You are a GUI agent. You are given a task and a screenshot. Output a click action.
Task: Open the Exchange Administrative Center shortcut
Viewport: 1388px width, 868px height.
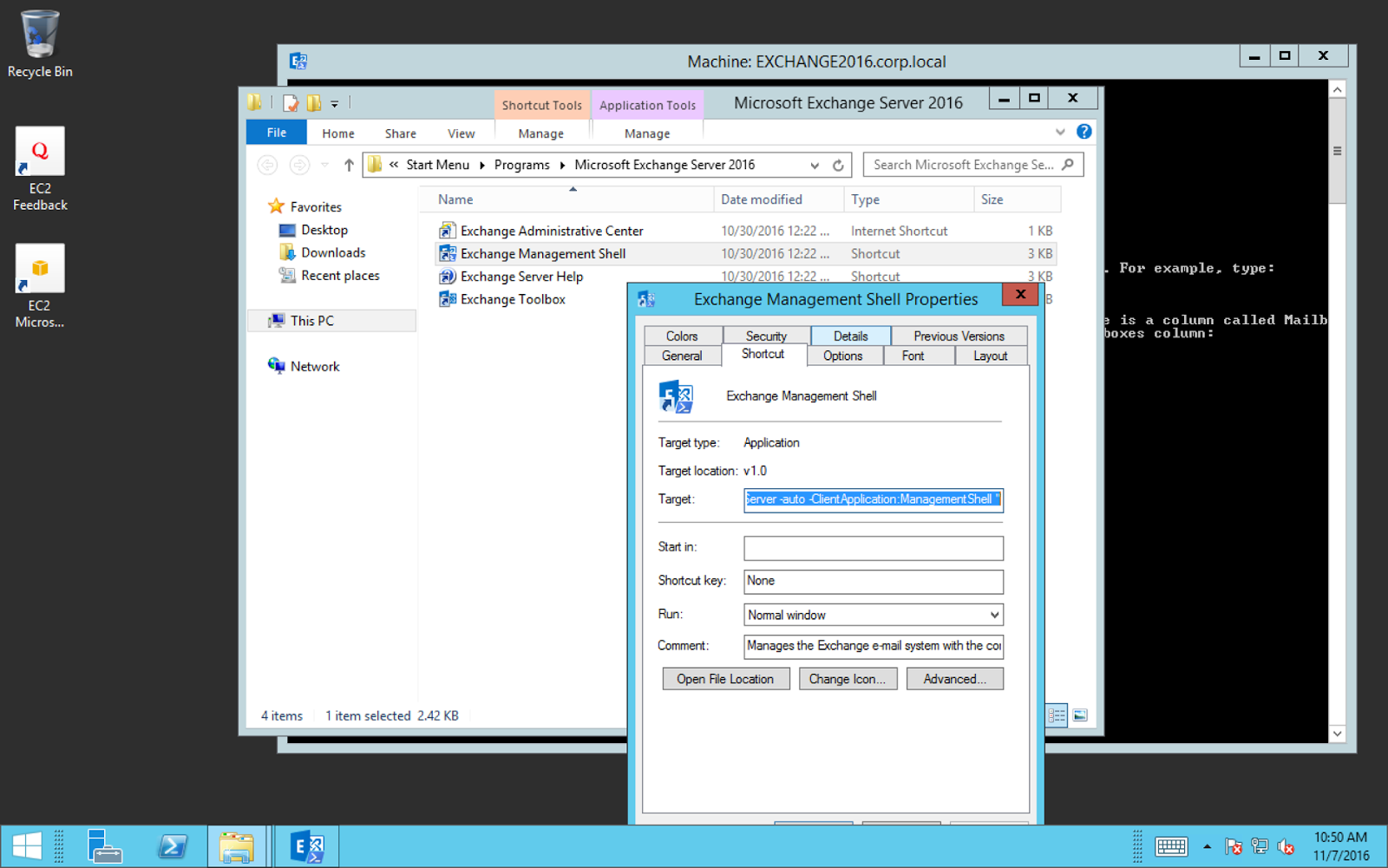[550, 230]
